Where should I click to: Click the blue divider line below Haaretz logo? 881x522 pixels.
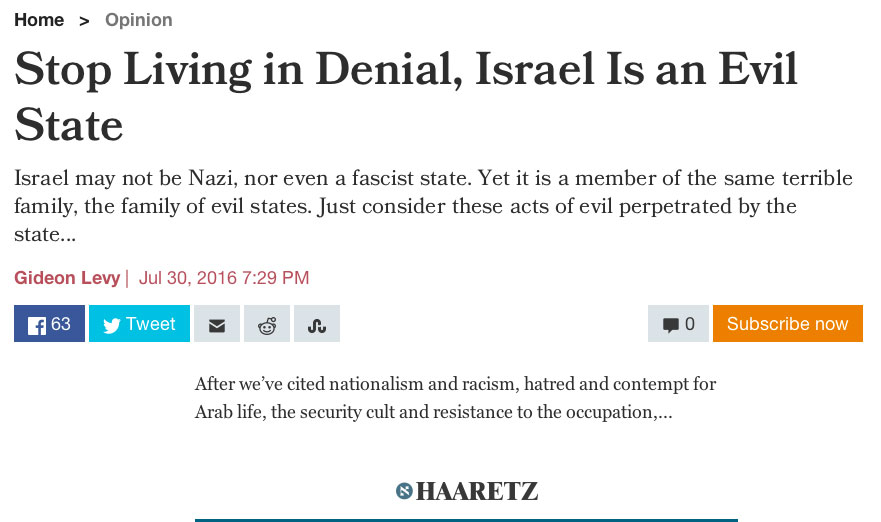(x=466, y=519)
